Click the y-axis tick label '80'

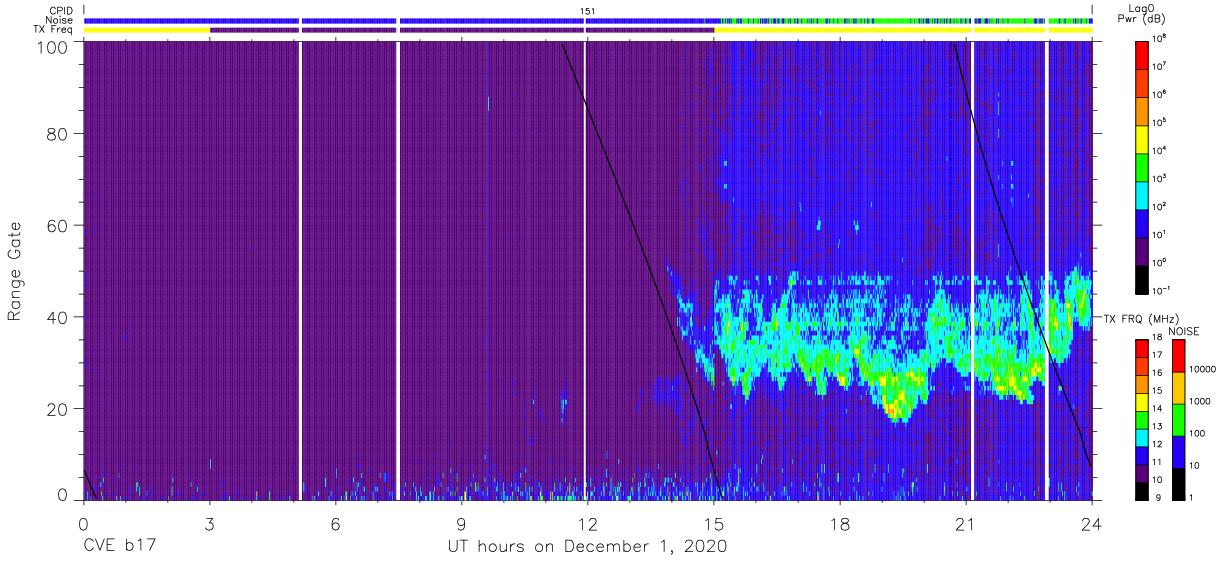tap(58, 134)
